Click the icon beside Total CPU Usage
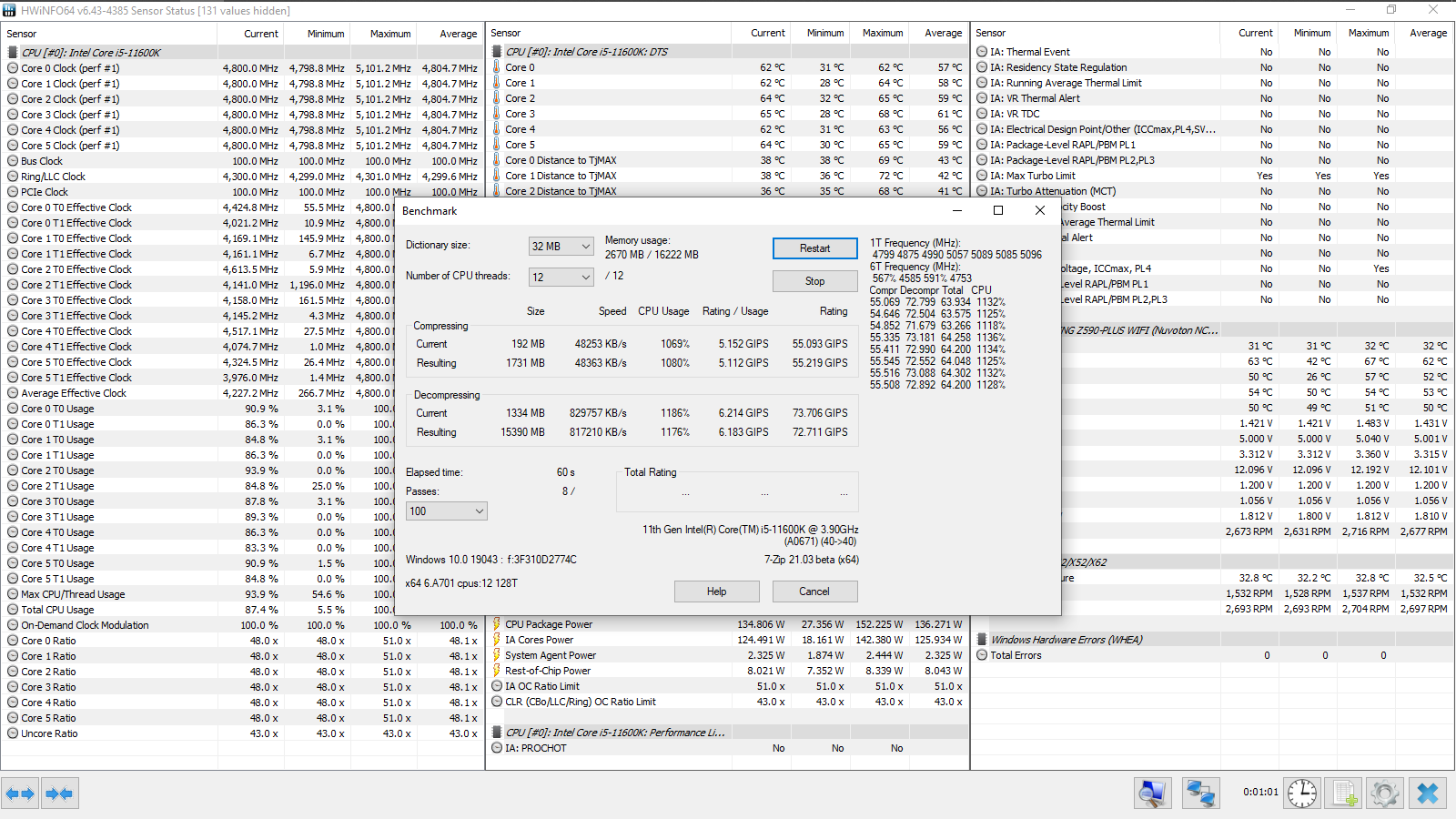 coord(13,610)
